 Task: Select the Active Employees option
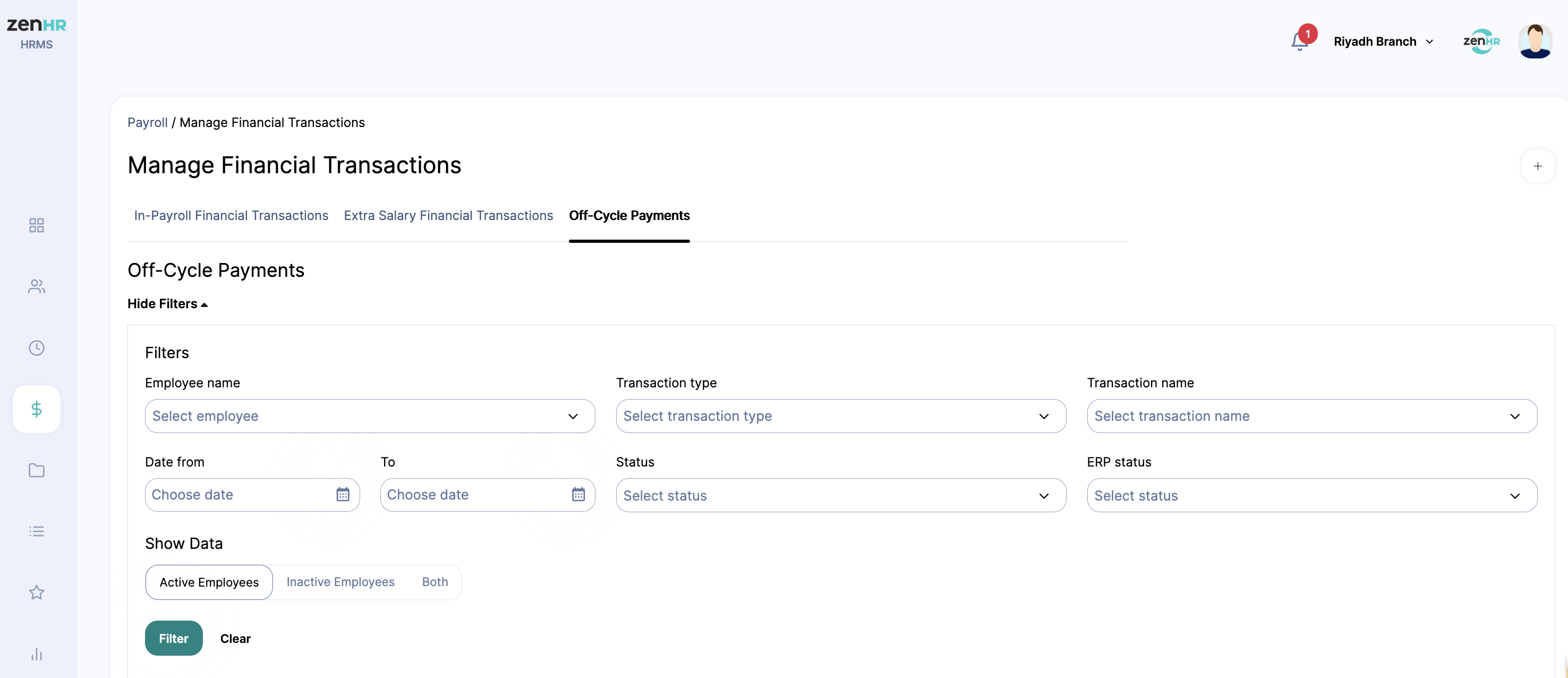tap(209, 582)
